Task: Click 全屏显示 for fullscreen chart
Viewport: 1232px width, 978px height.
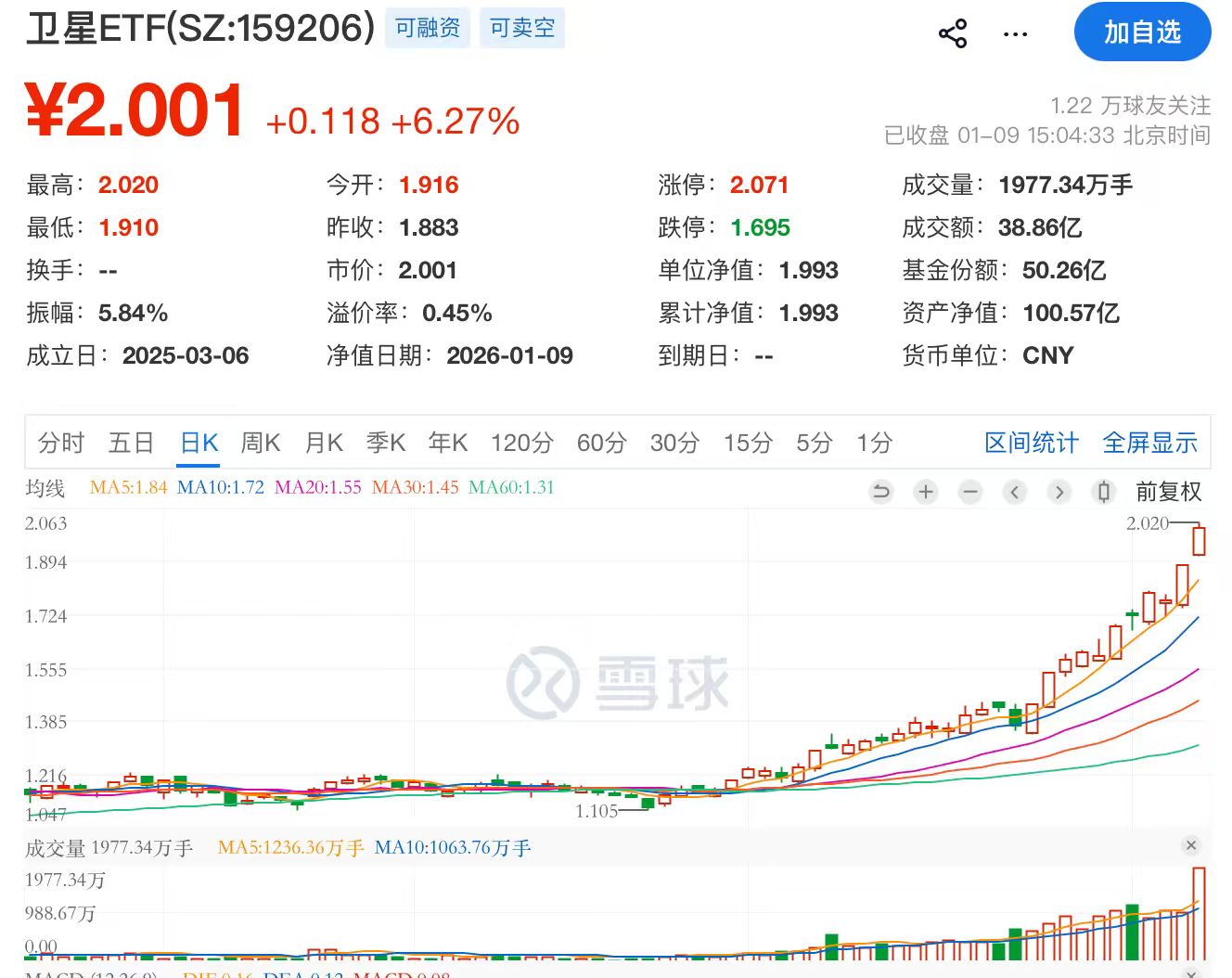Action: click(1149, 443)
